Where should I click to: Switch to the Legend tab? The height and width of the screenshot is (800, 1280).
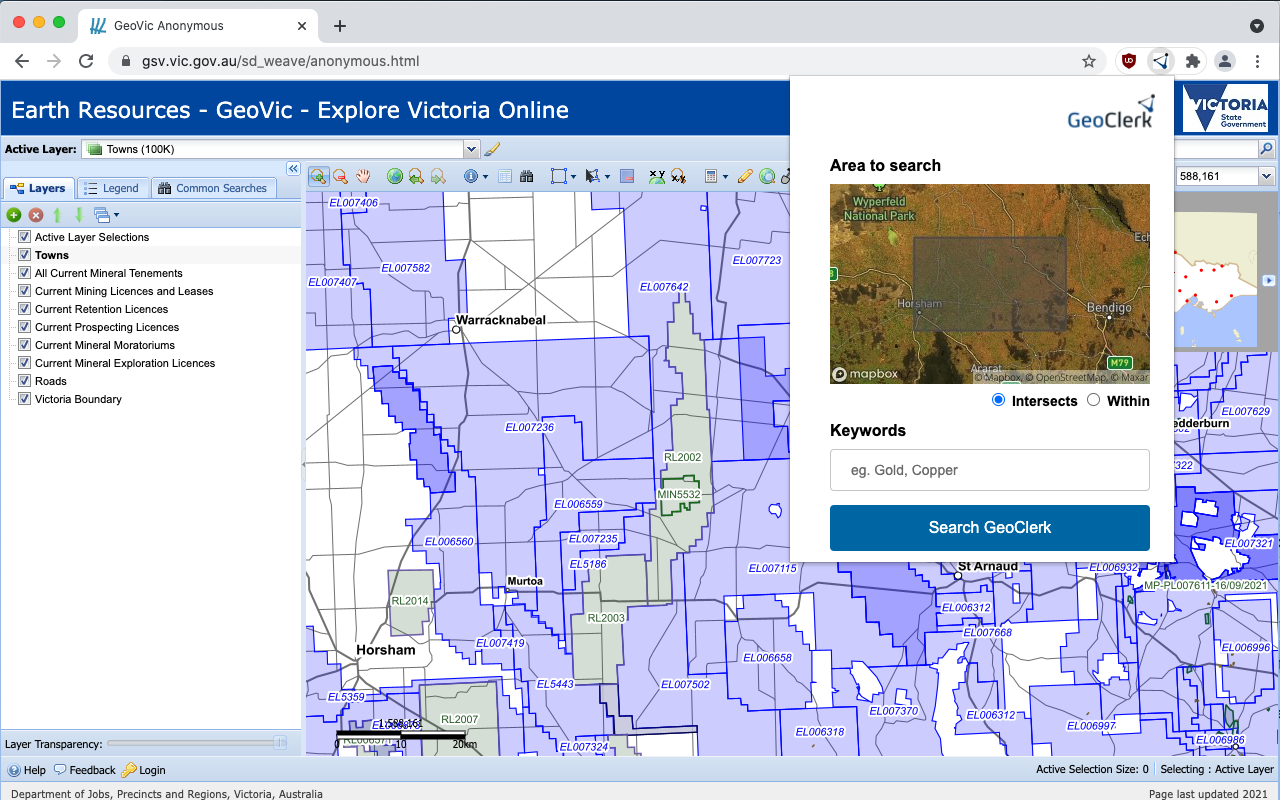pos(112,188)
